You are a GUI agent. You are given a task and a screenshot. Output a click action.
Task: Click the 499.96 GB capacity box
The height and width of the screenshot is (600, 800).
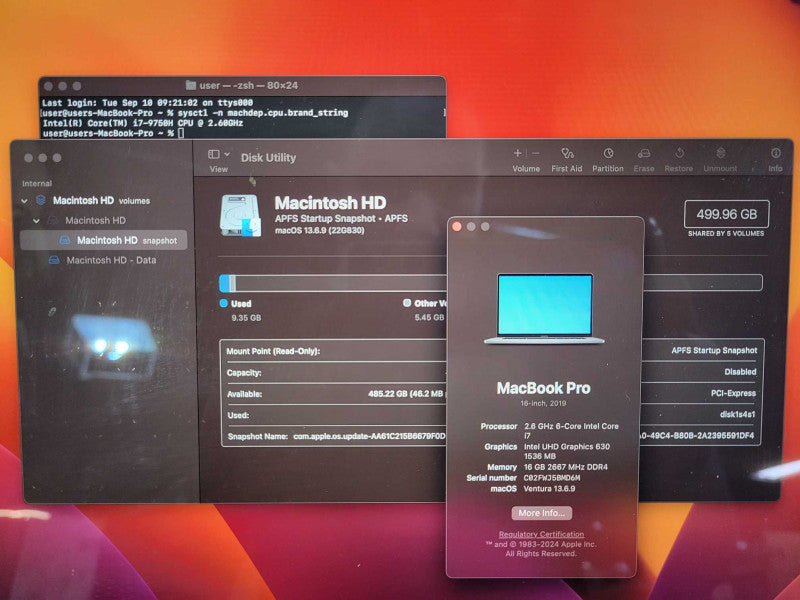pos(727,214)
